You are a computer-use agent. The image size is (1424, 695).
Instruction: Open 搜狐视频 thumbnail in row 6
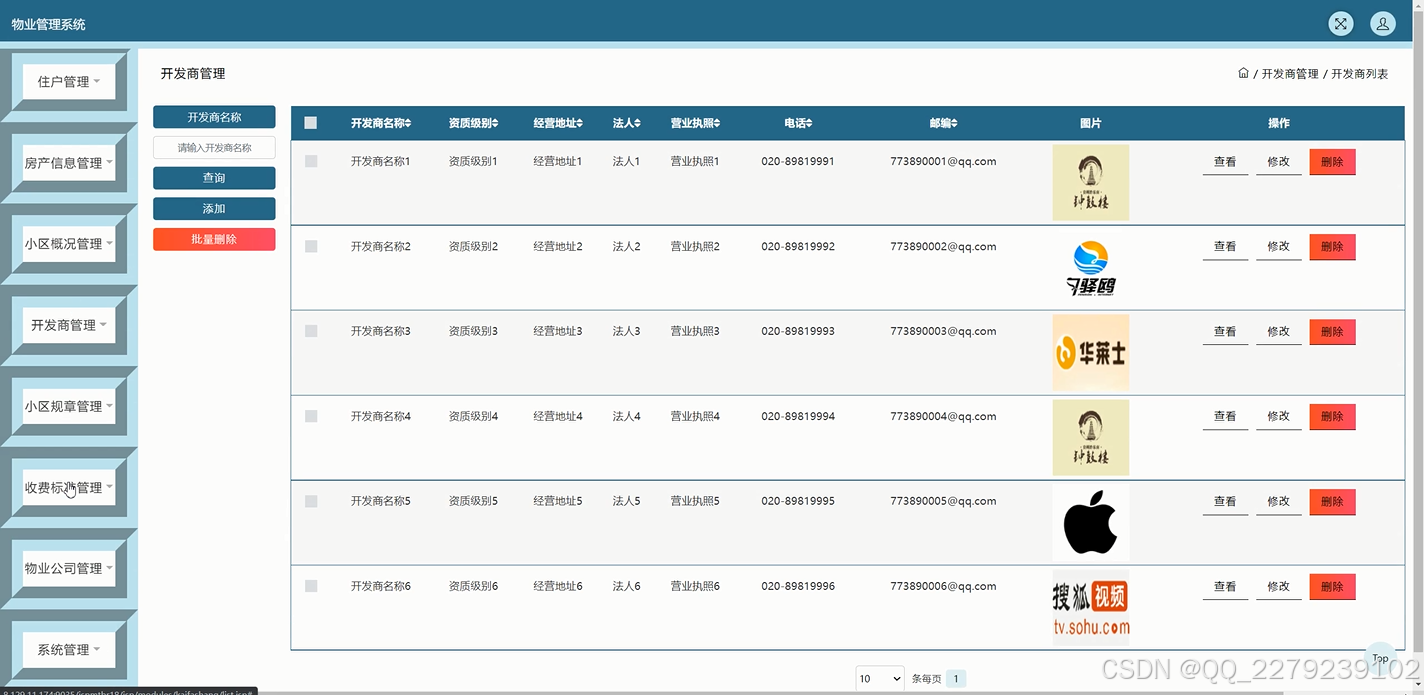(1090, 607)
